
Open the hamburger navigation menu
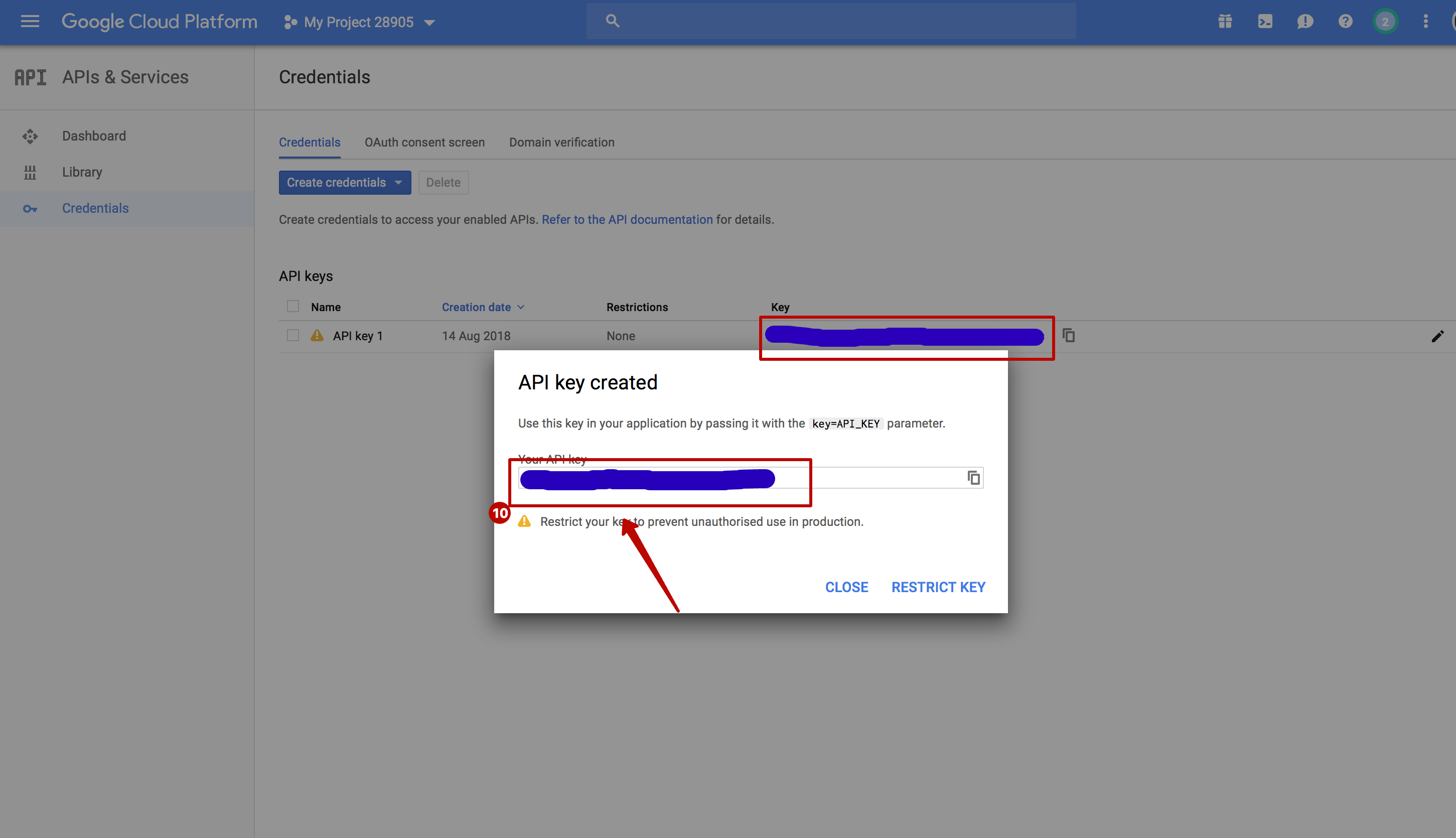point(30,22)
